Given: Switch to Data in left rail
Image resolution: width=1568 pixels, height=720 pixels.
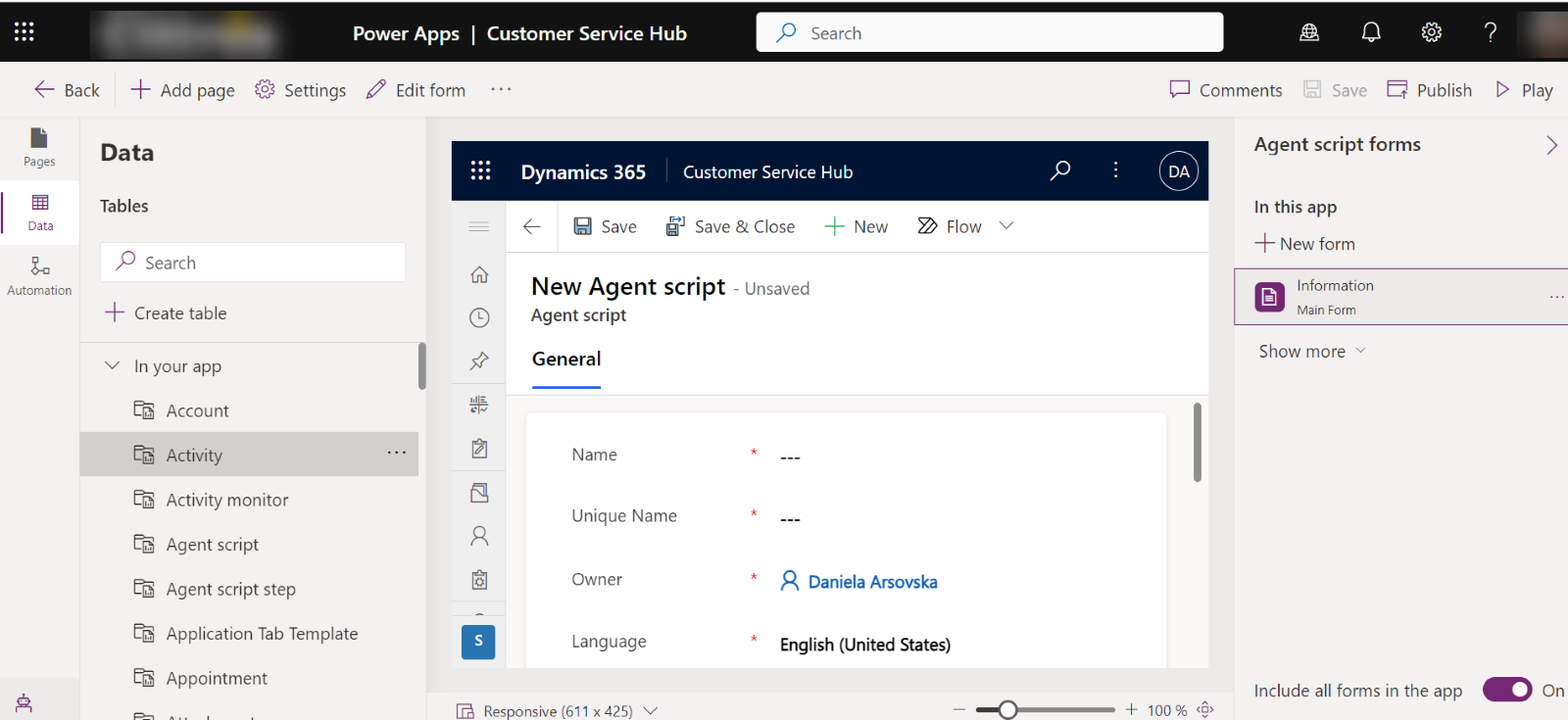Looking at the screenshot, I should (x=40, y=212).
